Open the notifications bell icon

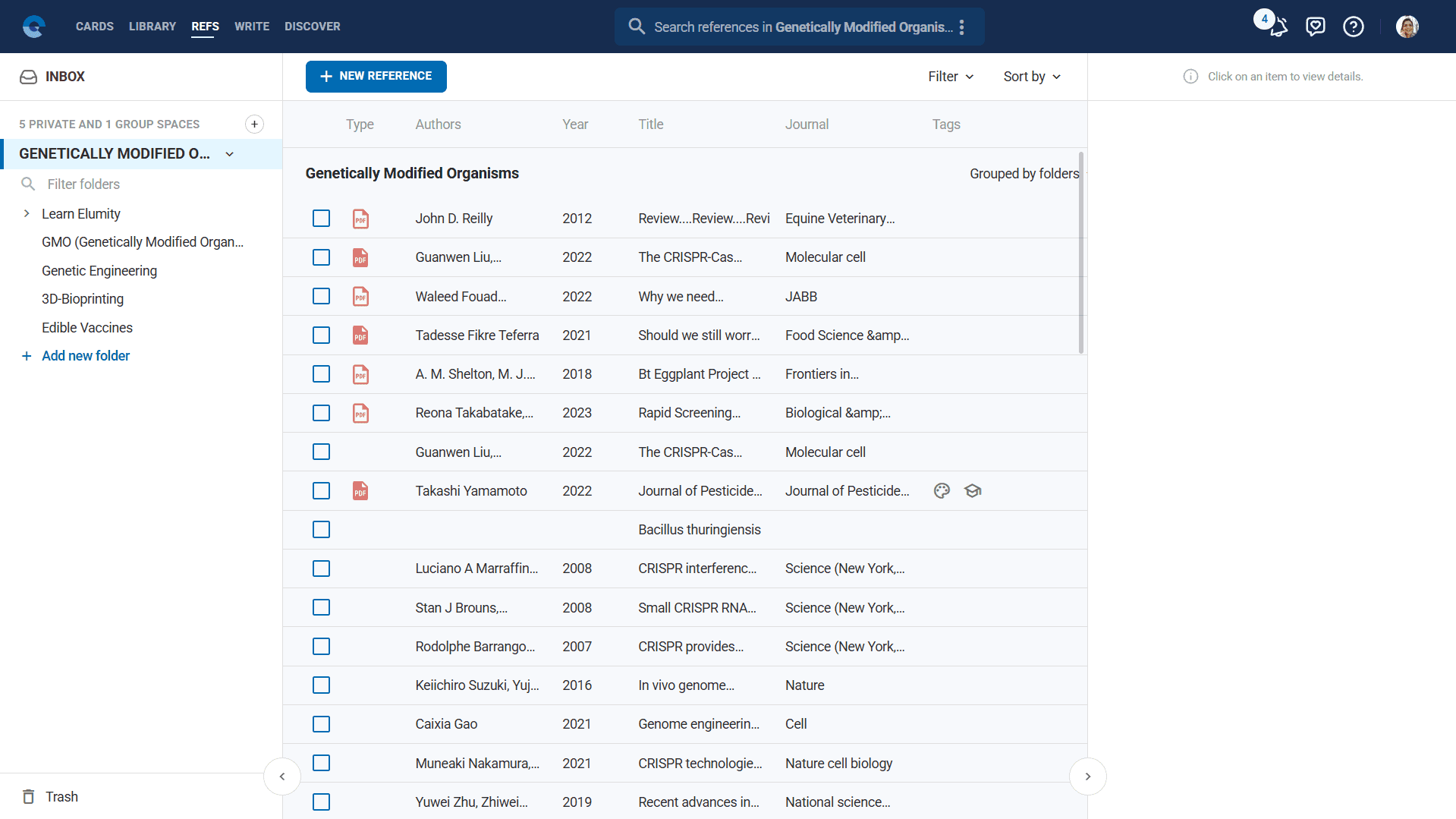pos(1278,27)
